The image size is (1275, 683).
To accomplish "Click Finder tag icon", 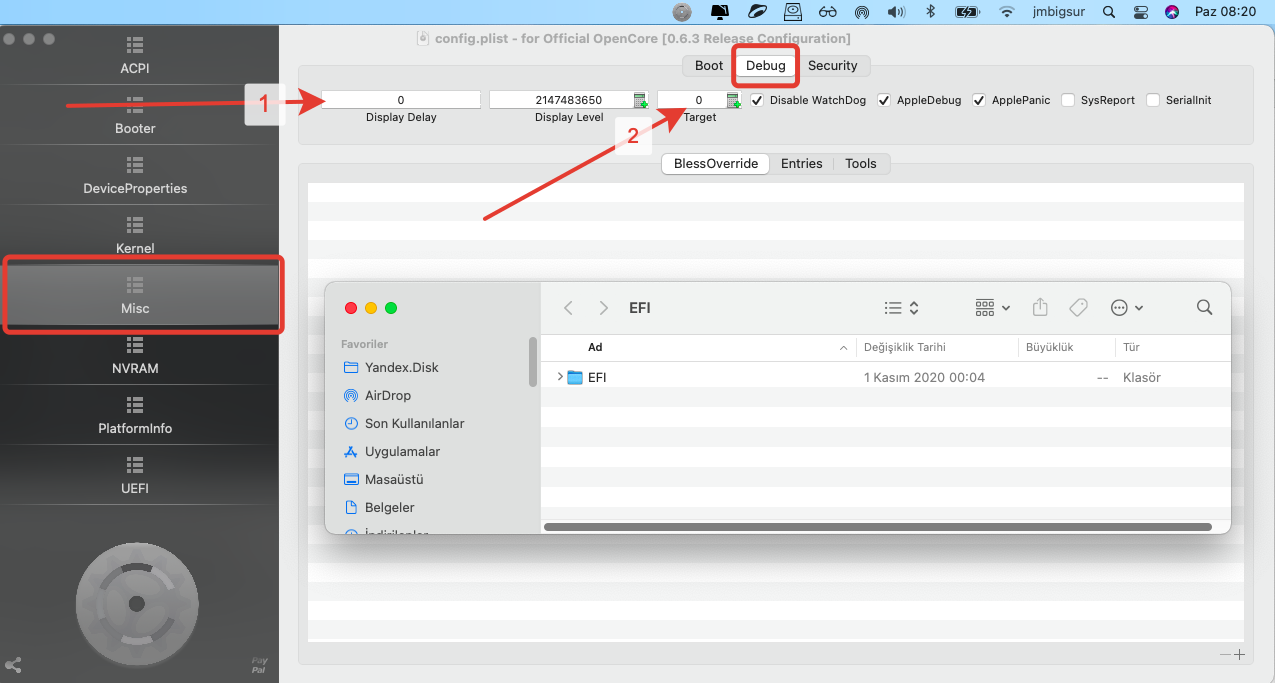I will [1078, 308].
